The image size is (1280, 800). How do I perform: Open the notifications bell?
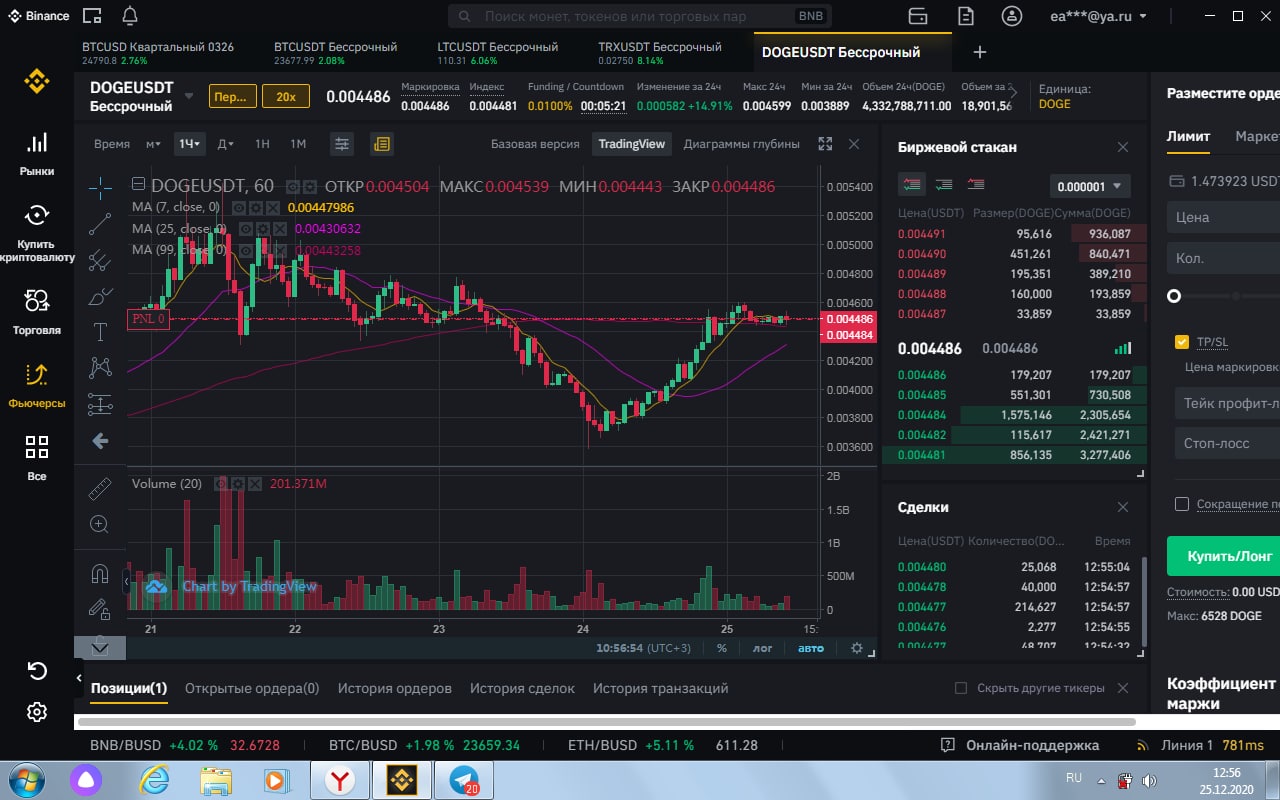(x=130, y=16)
